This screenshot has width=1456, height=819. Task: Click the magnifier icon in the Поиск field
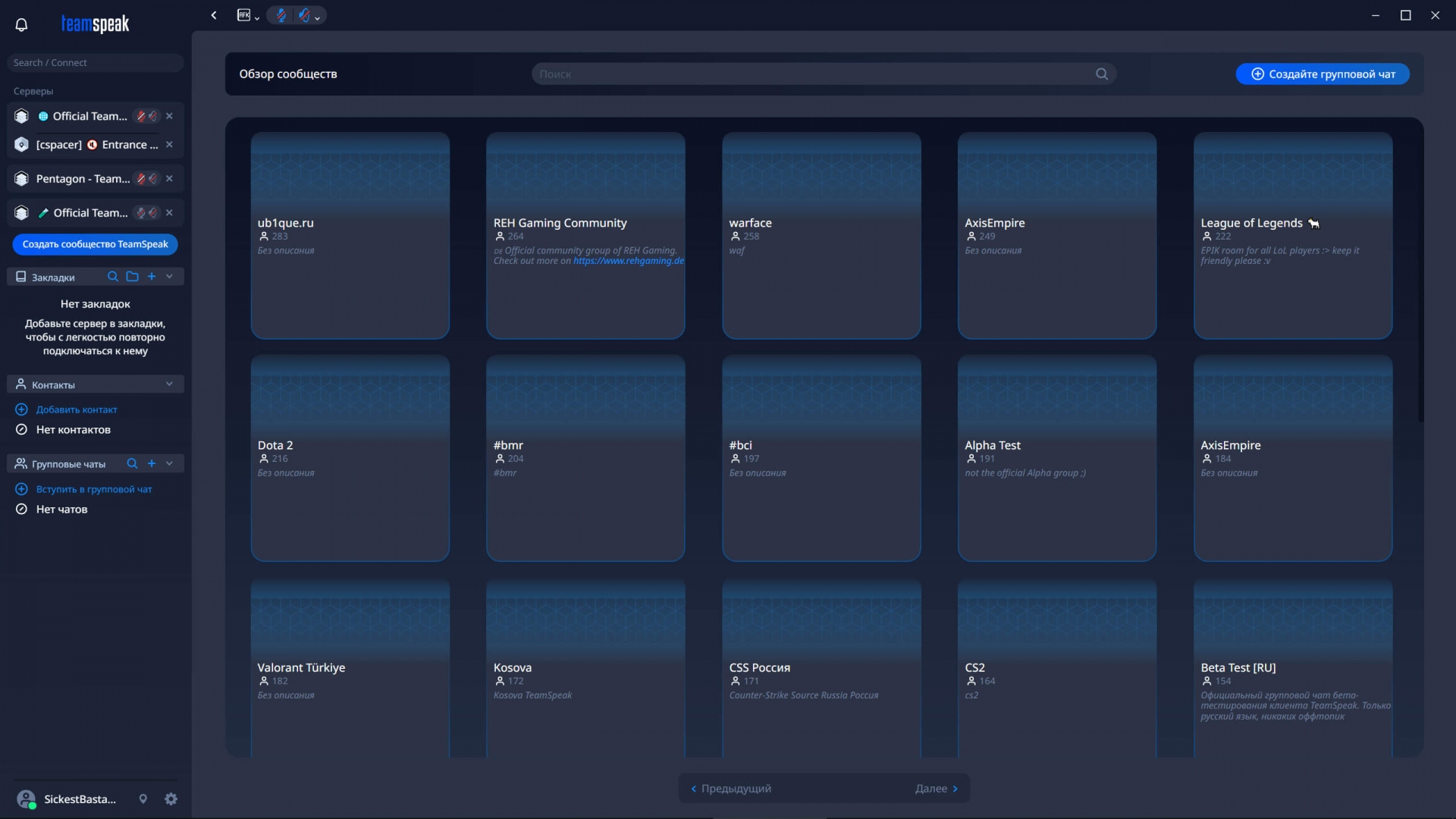pos(1102,74)
